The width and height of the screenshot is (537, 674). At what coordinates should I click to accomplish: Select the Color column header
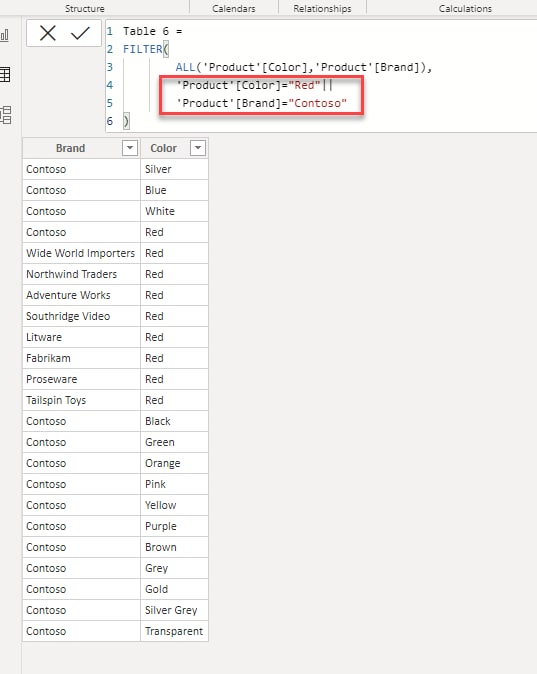pyautogui.click(x=163, y=148)
